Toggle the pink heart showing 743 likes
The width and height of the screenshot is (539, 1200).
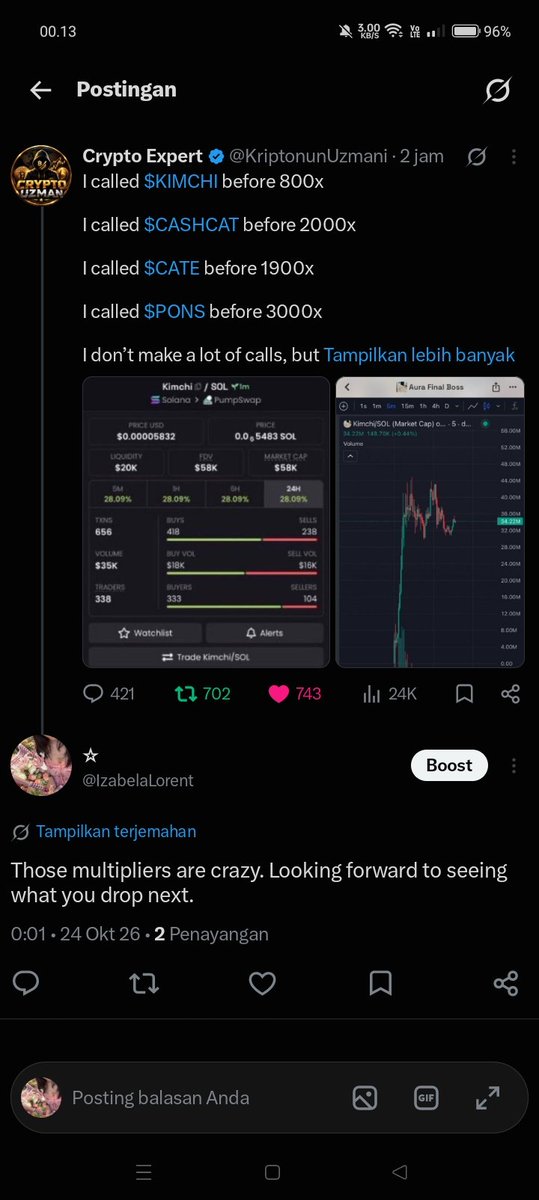pos(294,693)
